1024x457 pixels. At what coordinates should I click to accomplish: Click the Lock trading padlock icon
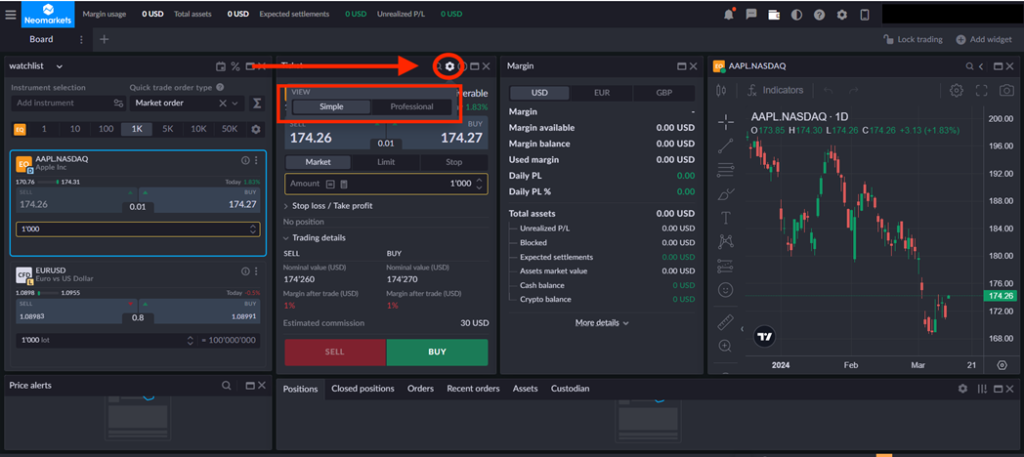coord(889,39)
